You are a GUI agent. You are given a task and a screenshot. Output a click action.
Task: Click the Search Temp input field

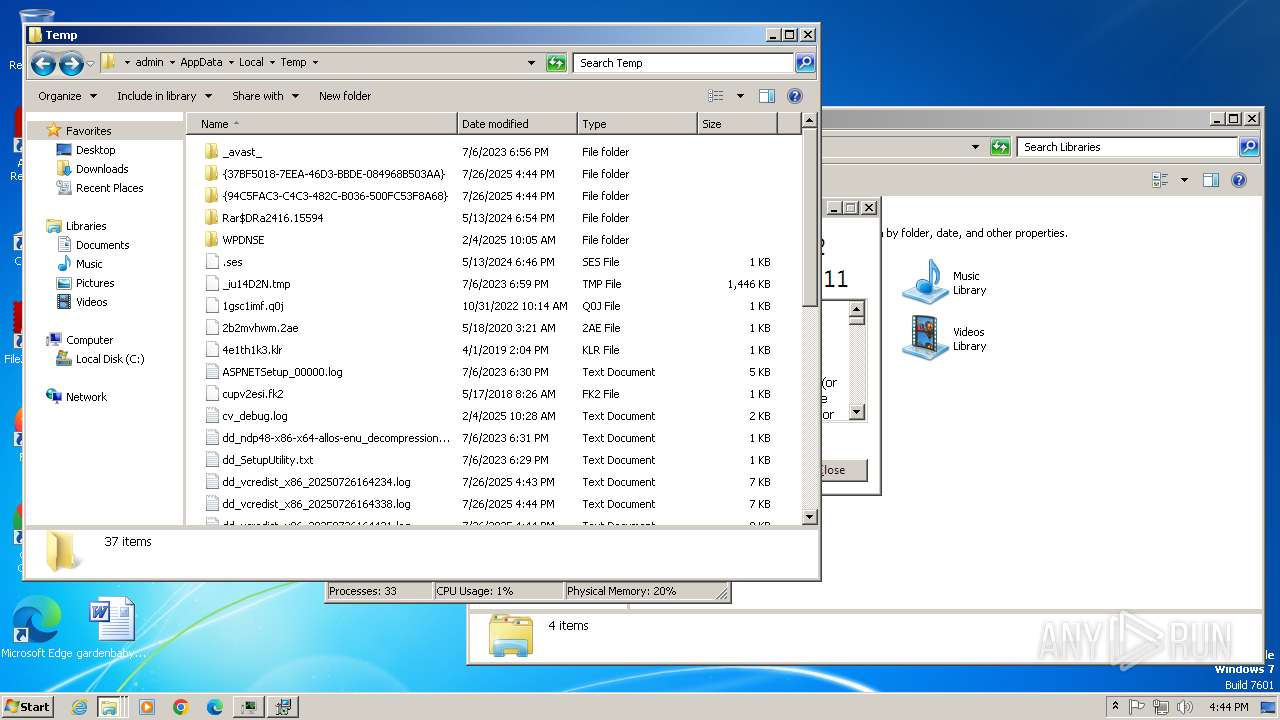click(684, 63)
